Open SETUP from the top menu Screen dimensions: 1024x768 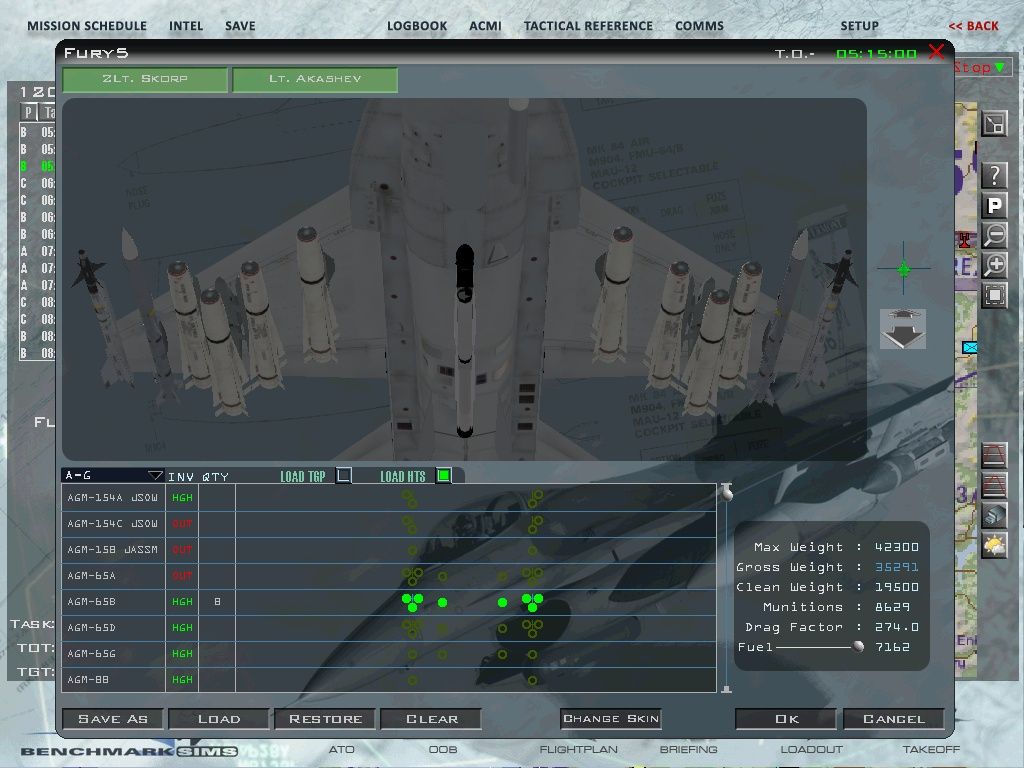(x=859, y=26)
